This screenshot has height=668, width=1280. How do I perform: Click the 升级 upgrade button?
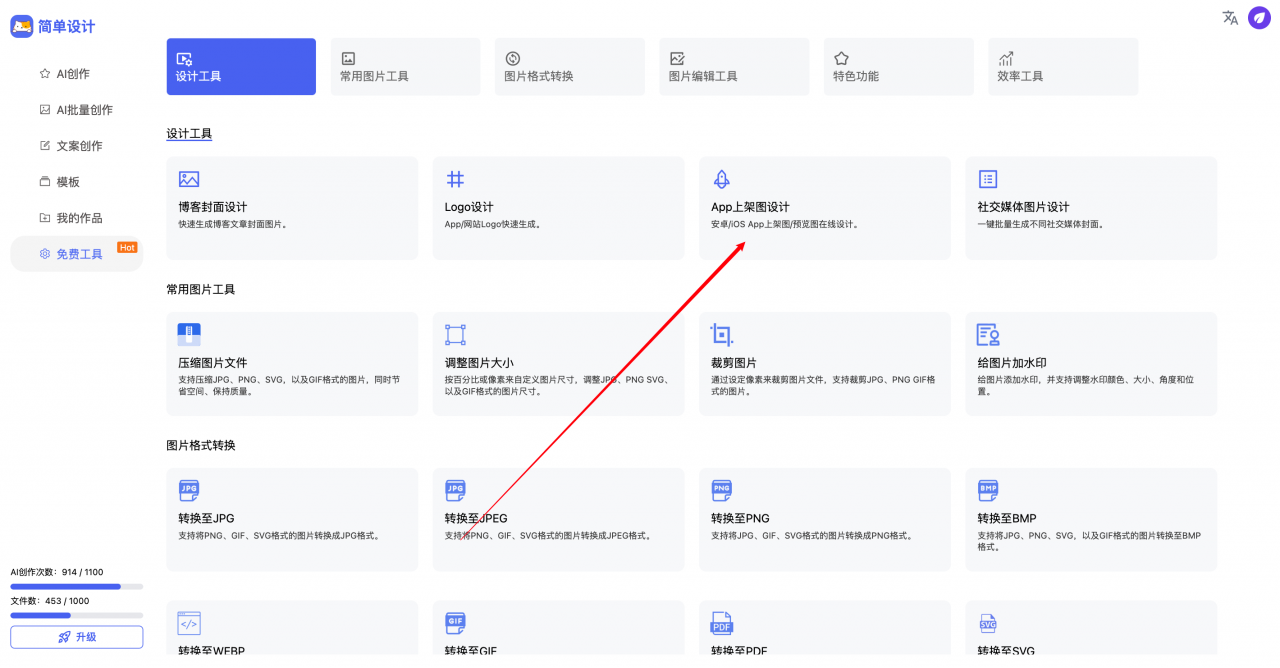pyautogui.click(x=77, y=637)
